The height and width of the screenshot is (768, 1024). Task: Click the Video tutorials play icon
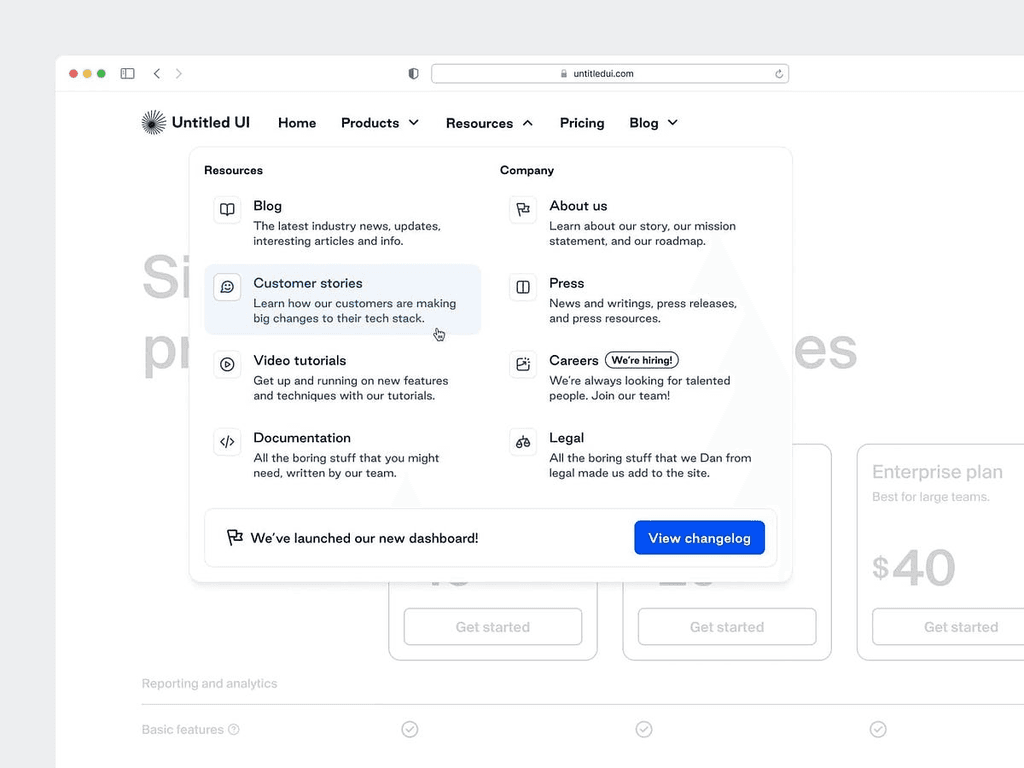pos(226,365)
